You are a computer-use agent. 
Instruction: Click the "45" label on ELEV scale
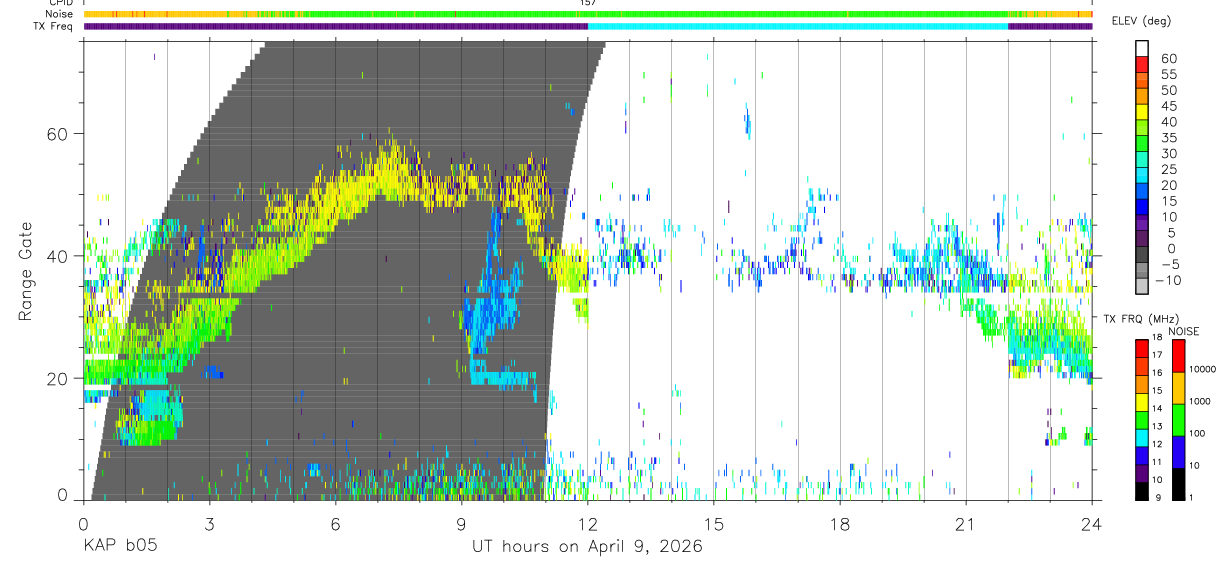click(x=1168, y=106)
